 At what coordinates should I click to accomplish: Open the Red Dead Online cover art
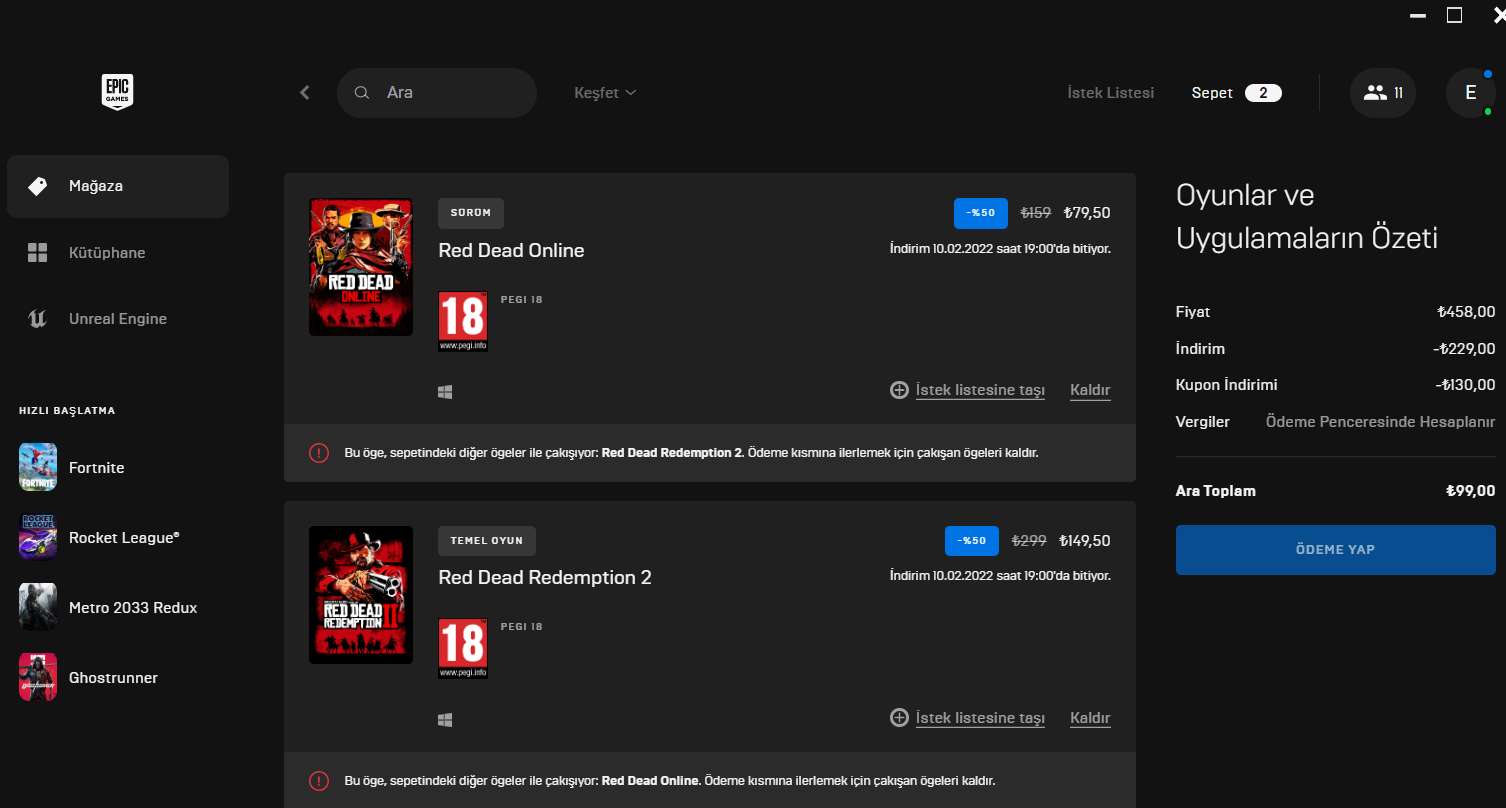pos(361,267)
